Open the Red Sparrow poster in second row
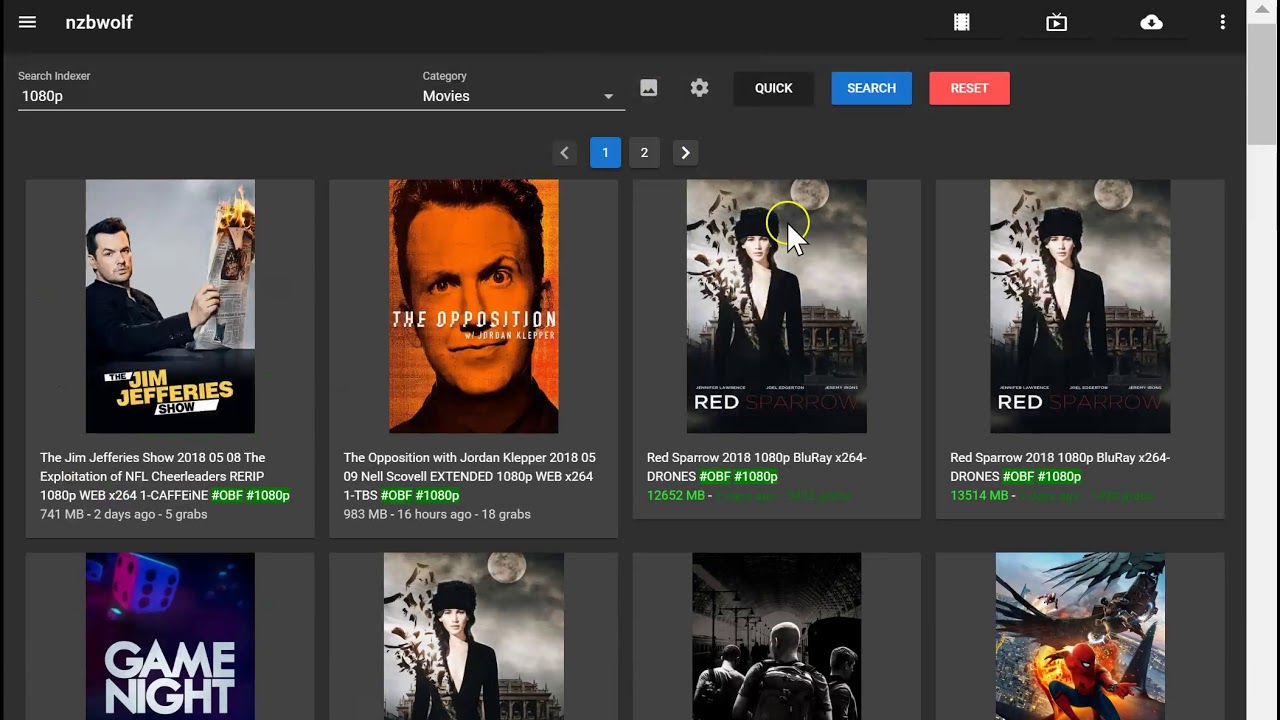1280x720 pixels. tap(474, 636)
